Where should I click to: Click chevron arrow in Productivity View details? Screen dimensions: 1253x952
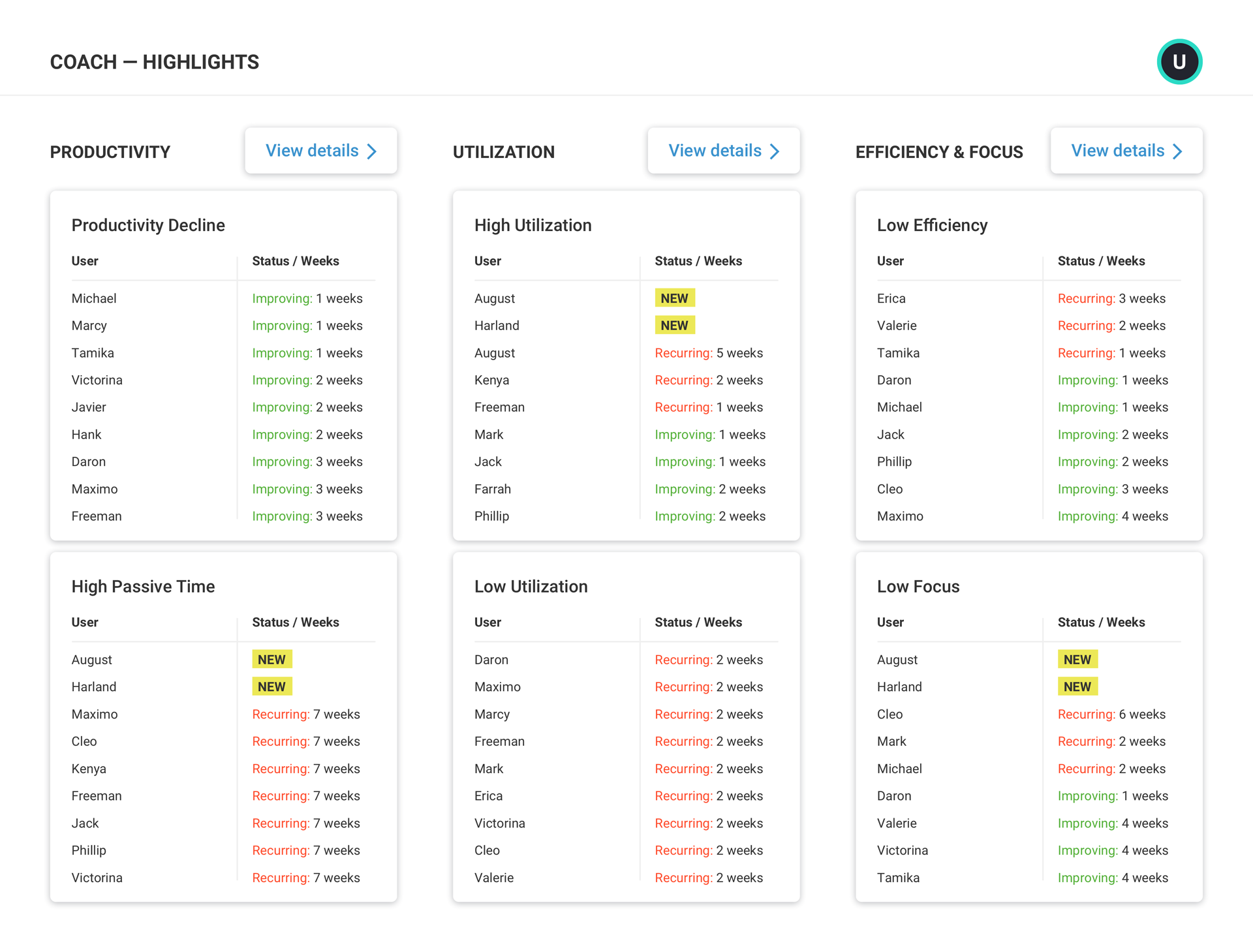372,151
